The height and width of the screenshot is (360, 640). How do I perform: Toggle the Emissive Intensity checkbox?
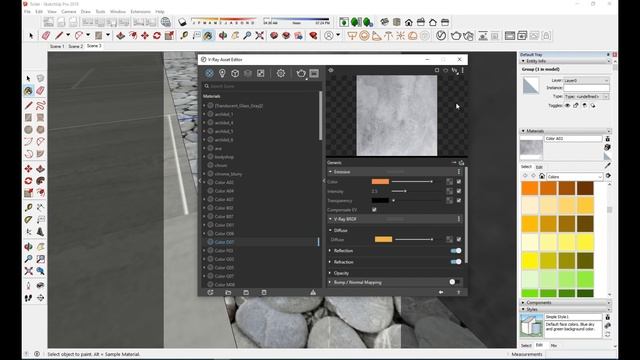[459, 191]
